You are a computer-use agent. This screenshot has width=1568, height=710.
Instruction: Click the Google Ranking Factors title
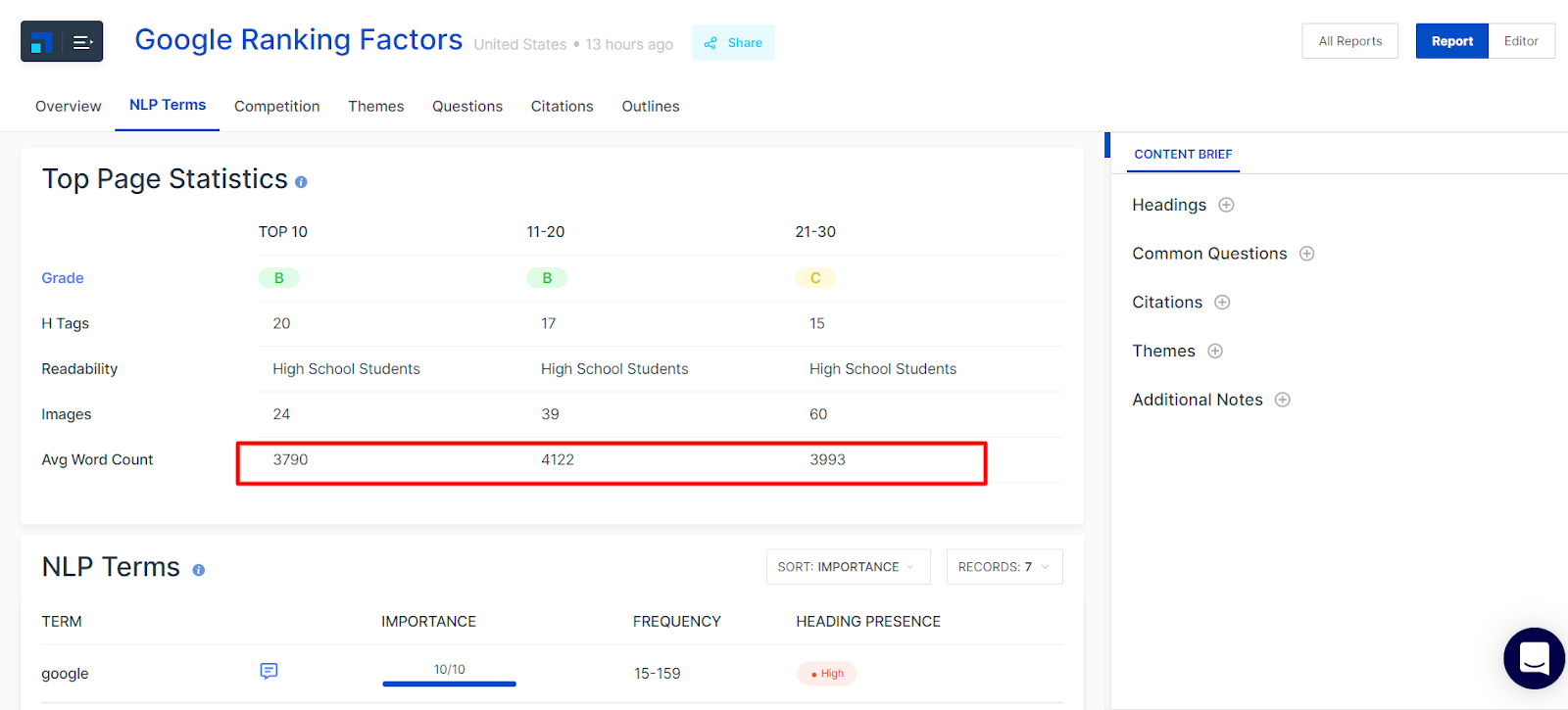click(298, 40)
